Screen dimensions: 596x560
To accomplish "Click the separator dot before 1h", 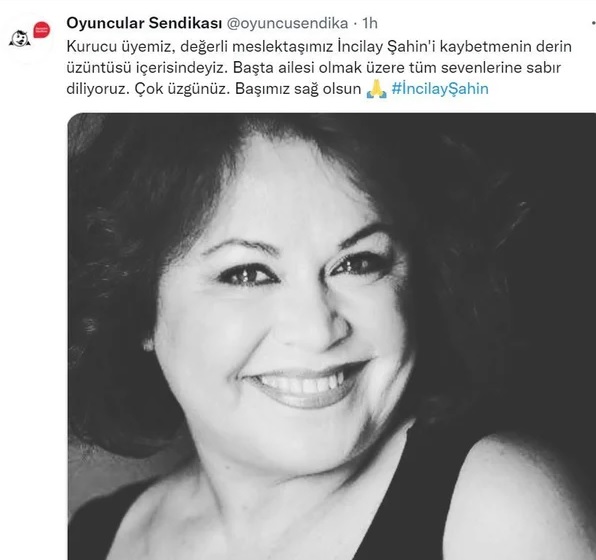I will [355, 24].
